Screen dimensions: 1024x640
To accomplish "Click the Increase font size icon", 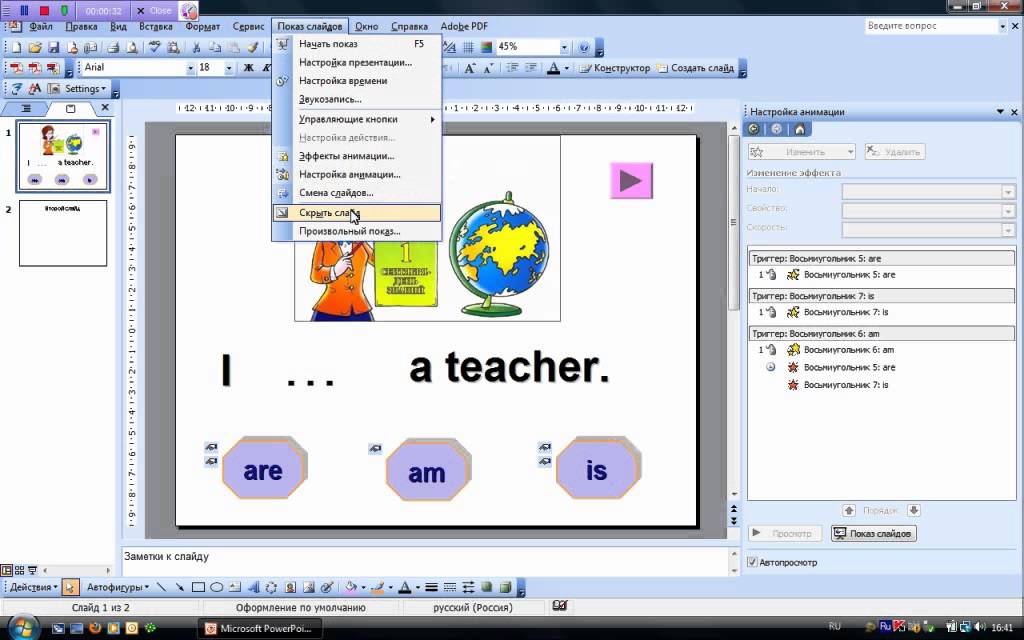I will coord(470,68).
